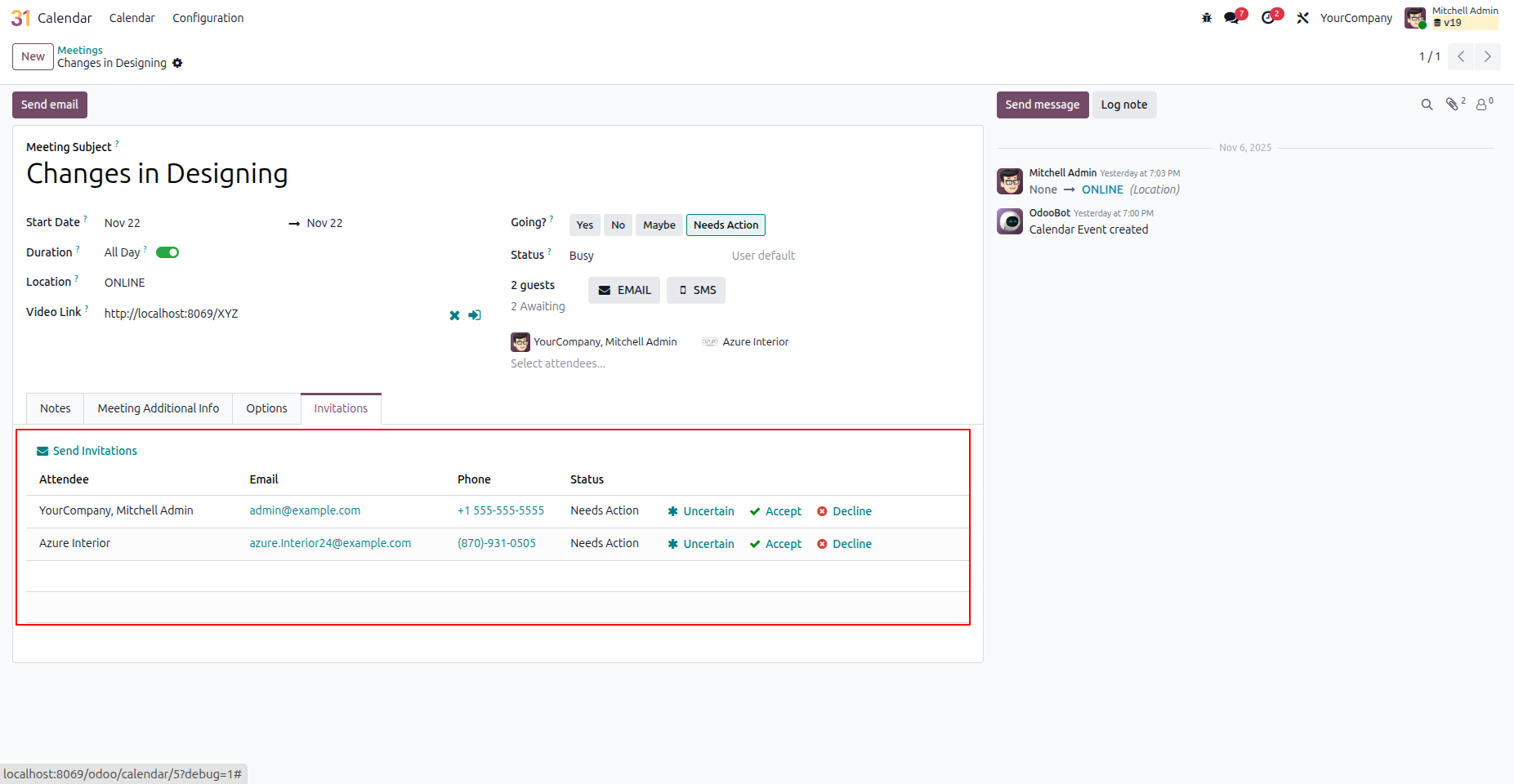
Task: Open the gear actions menu beside title
Action: pos(177,63)
